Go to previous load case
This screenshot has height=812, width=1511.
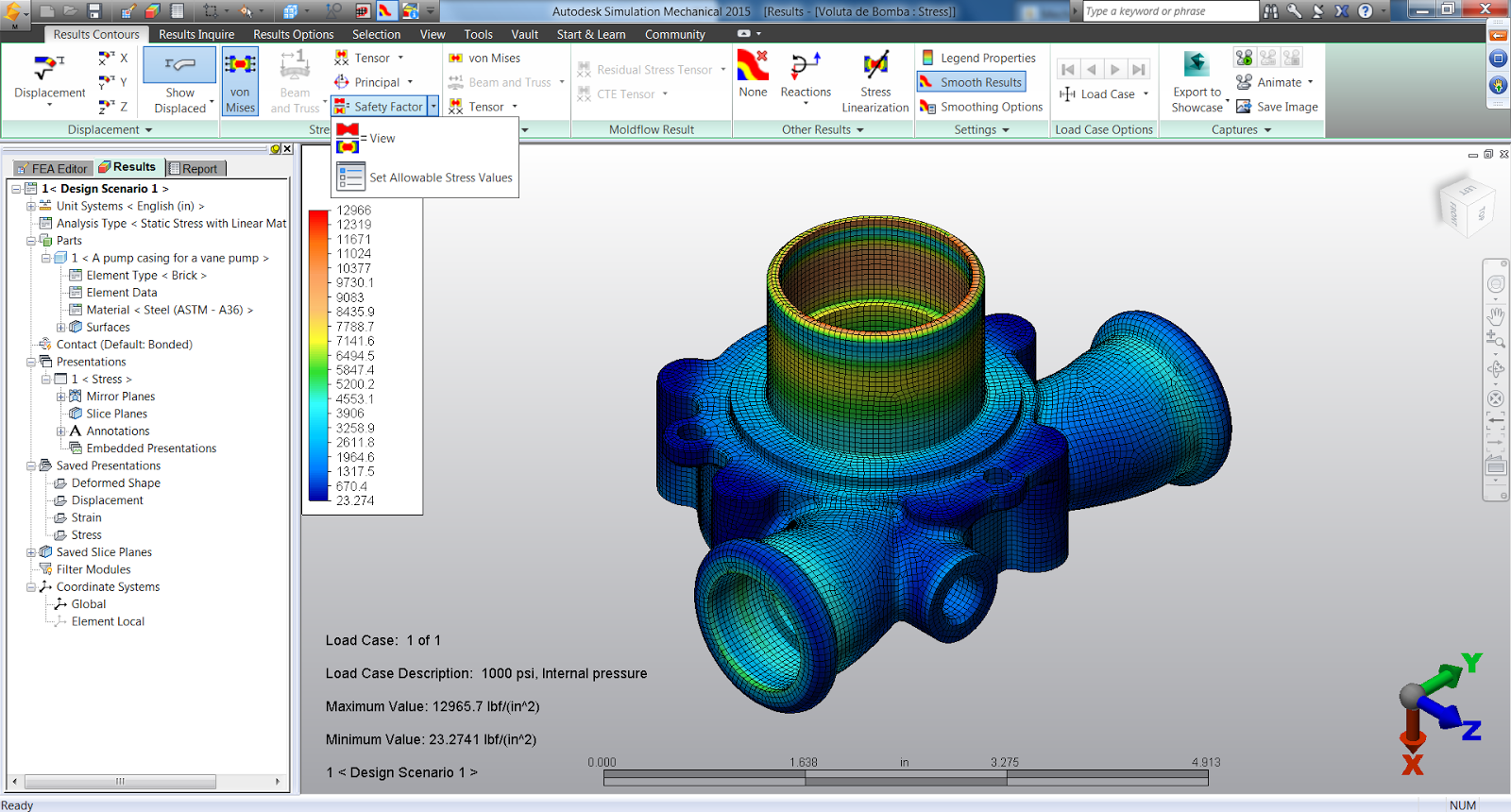[1092, 69]
